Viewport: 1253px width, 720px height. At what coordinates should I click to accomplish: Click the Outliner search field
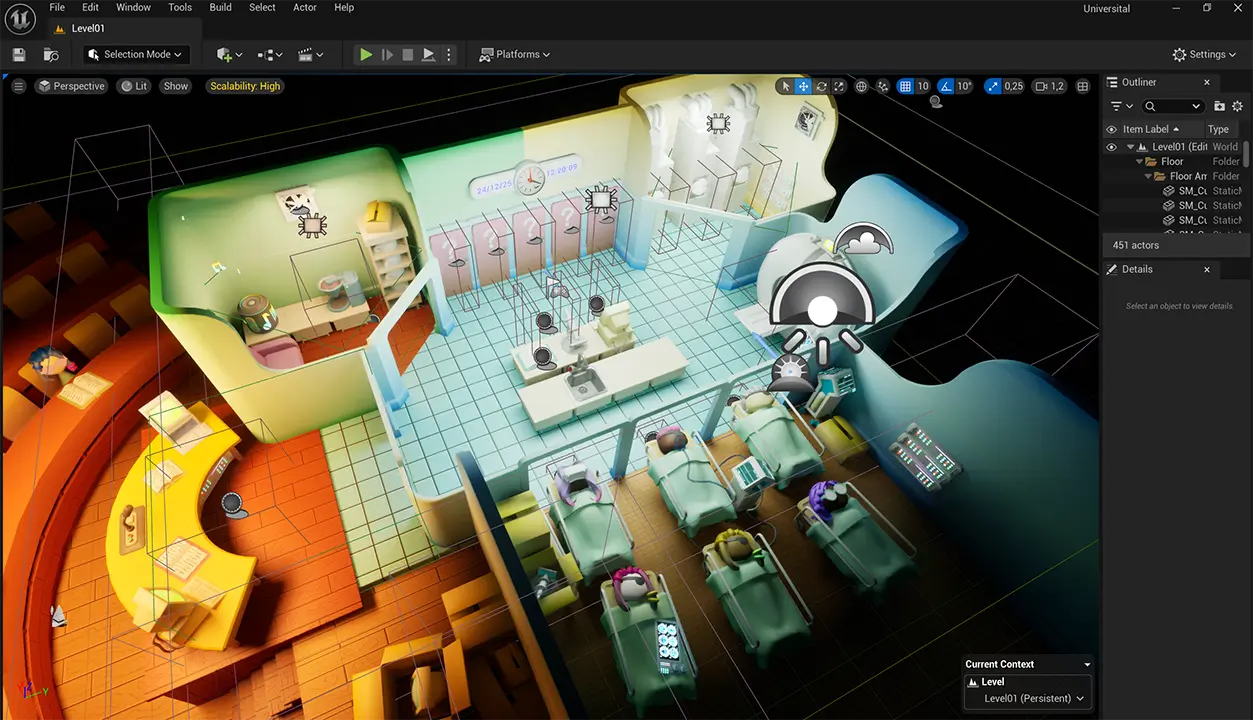(x=1174, y=106)
